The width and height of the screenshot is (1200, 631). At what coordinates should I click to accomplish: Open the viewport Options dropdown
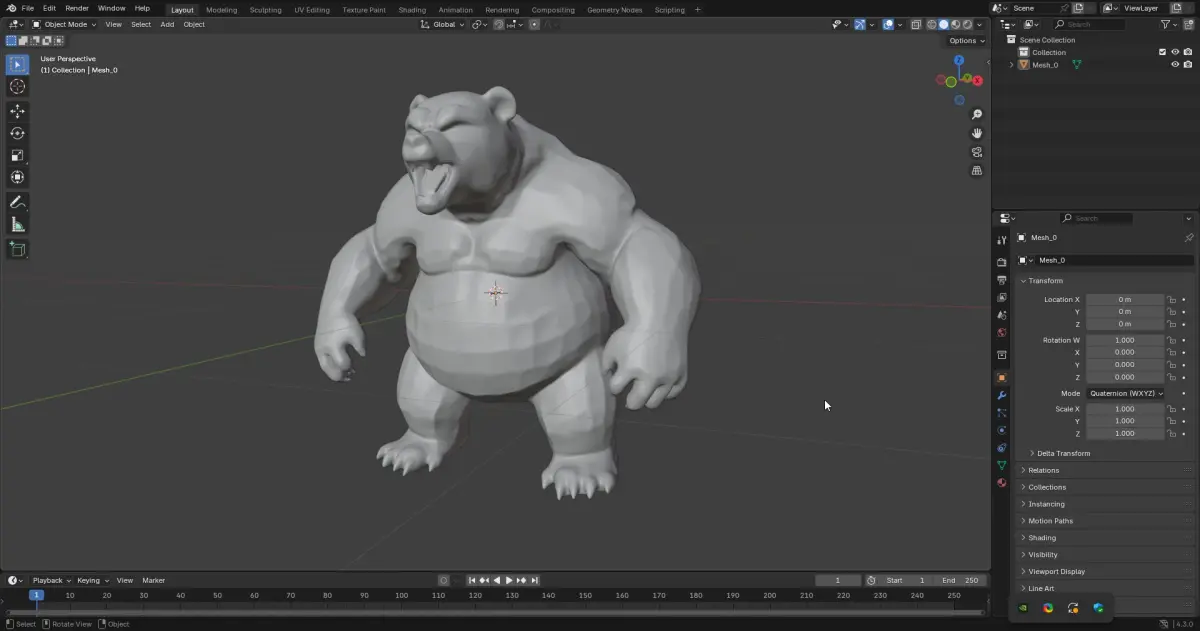pyautogui.click(x=966, y=41)
